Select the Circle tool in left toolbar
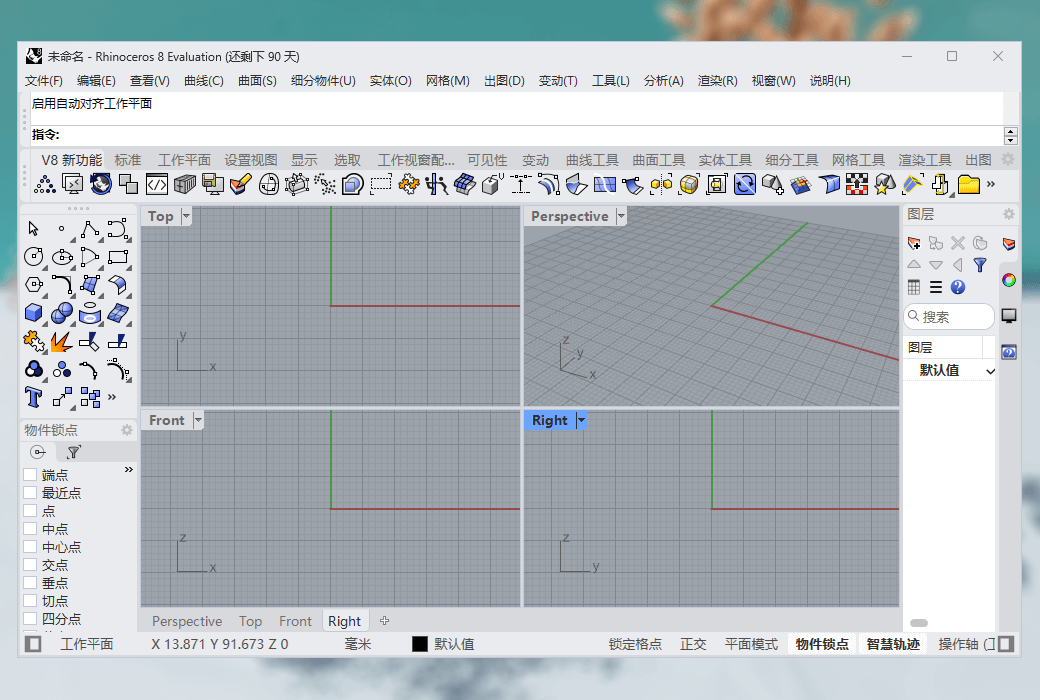This screenshot has height=700, width=1040. tap(33, 257)
